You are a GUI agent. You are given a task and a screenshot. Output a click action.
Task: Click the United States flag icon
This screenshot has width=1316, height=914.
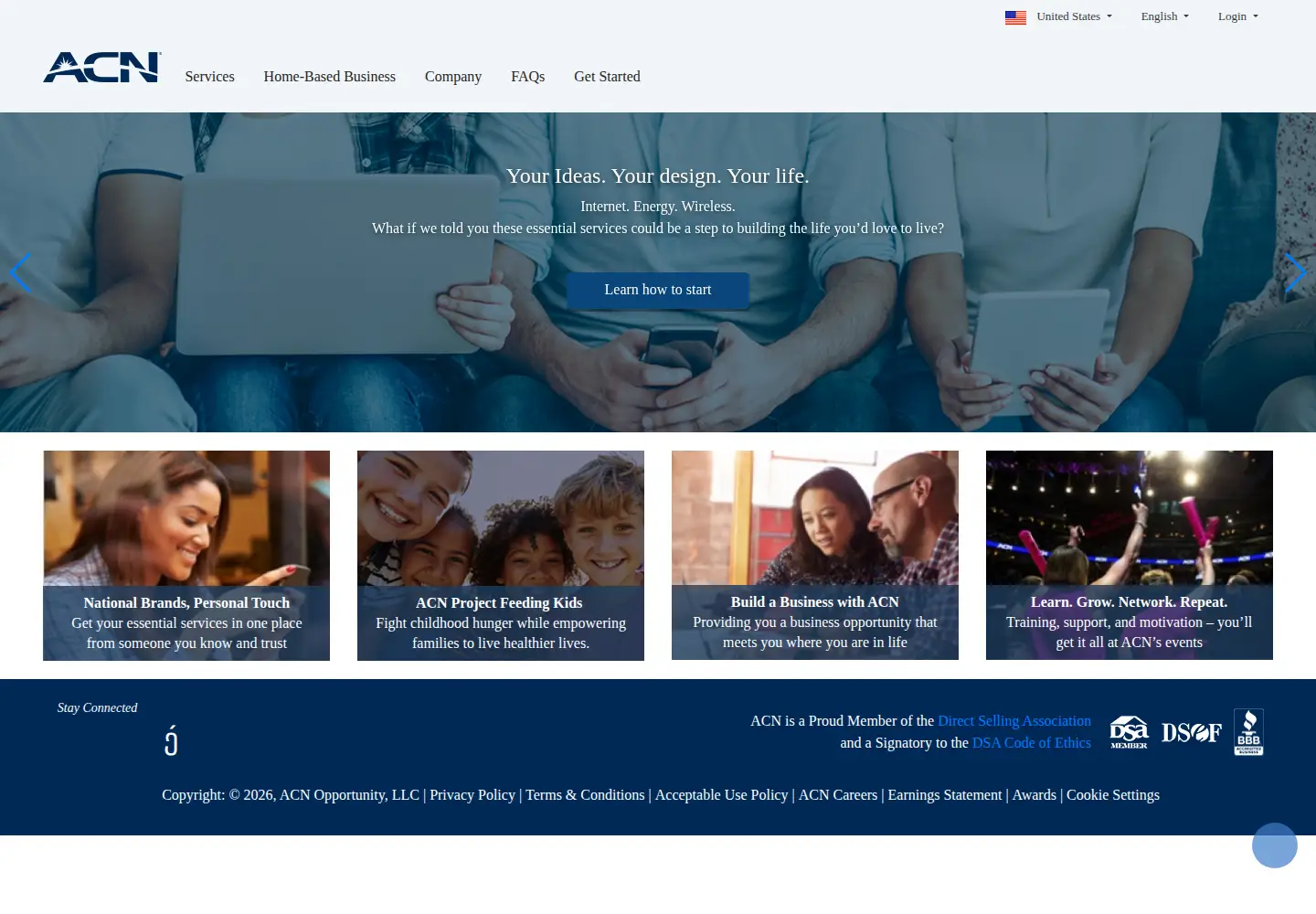[1015, 17]
